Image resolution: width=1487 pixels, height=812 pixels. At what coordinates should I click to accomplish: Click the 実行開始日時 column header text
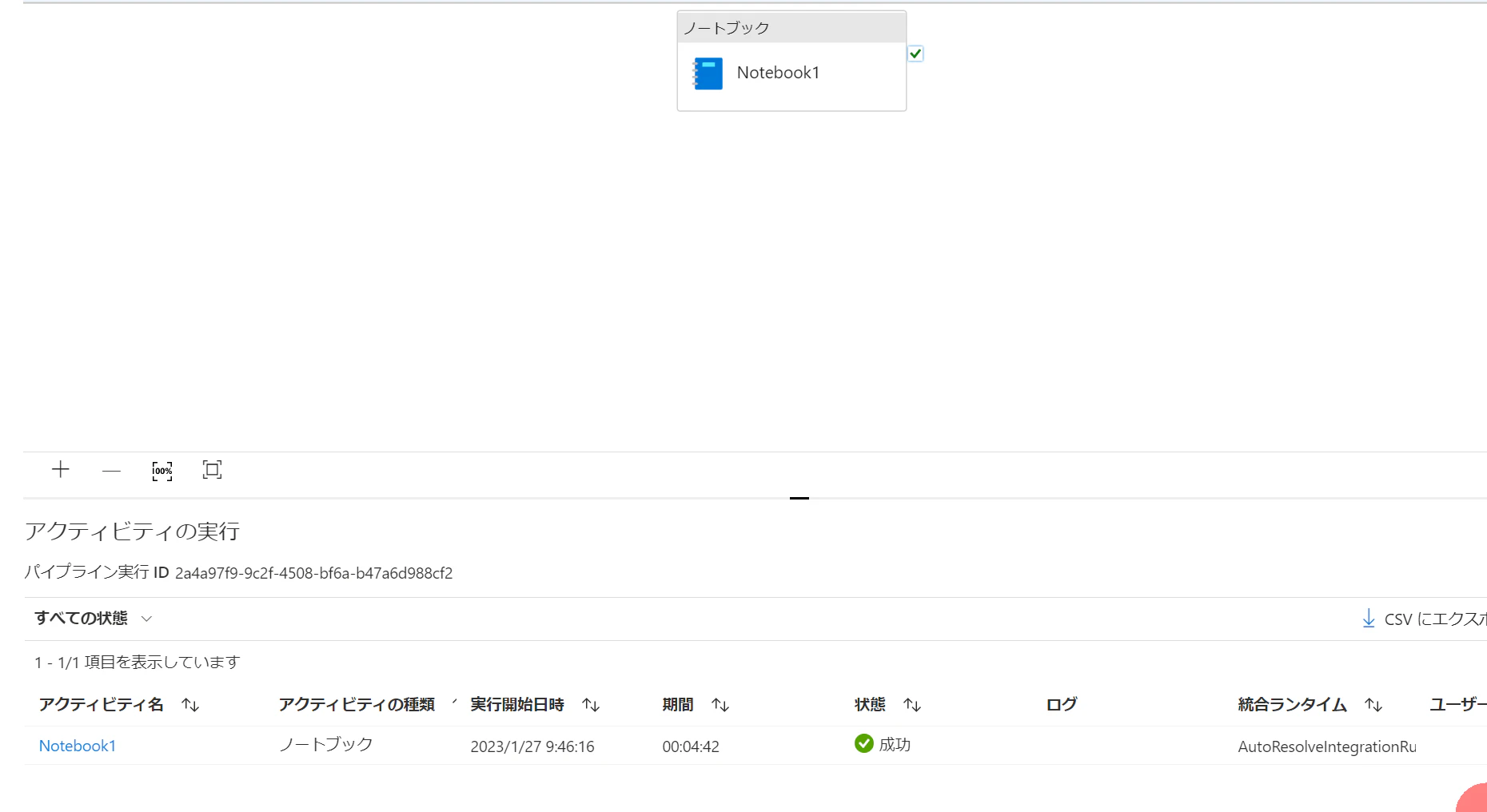[x=517, y=704]
